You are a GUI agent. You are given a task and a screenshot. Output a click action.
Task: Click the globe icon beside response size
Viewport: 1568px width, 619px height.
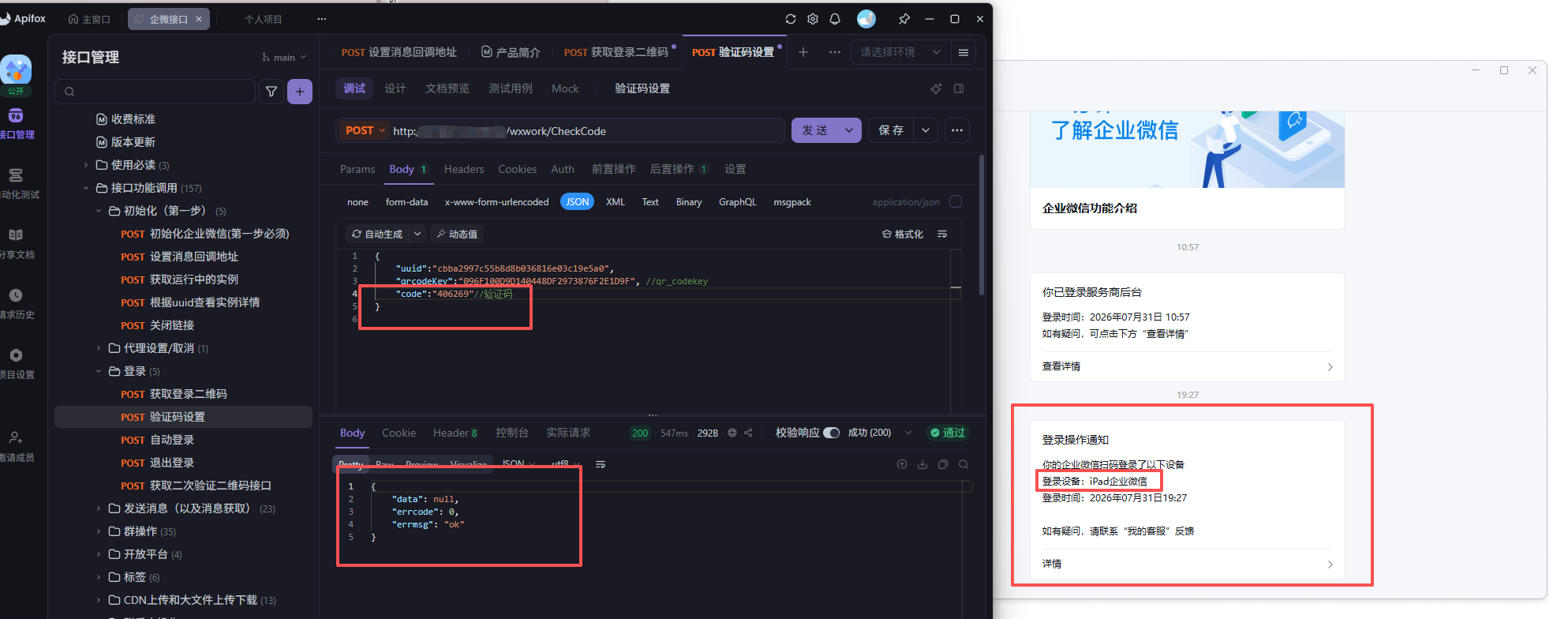click(732, 433)
